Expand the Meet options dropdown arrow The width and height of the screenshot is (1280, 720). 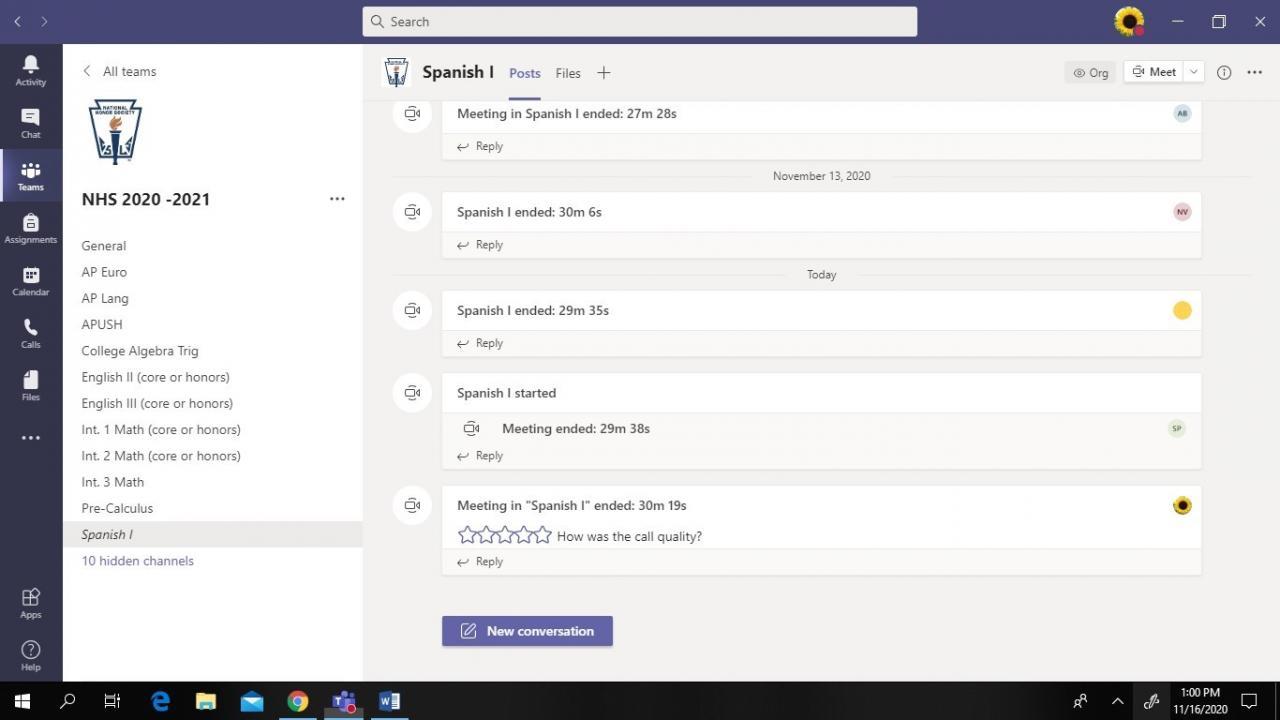[1193, 72]
